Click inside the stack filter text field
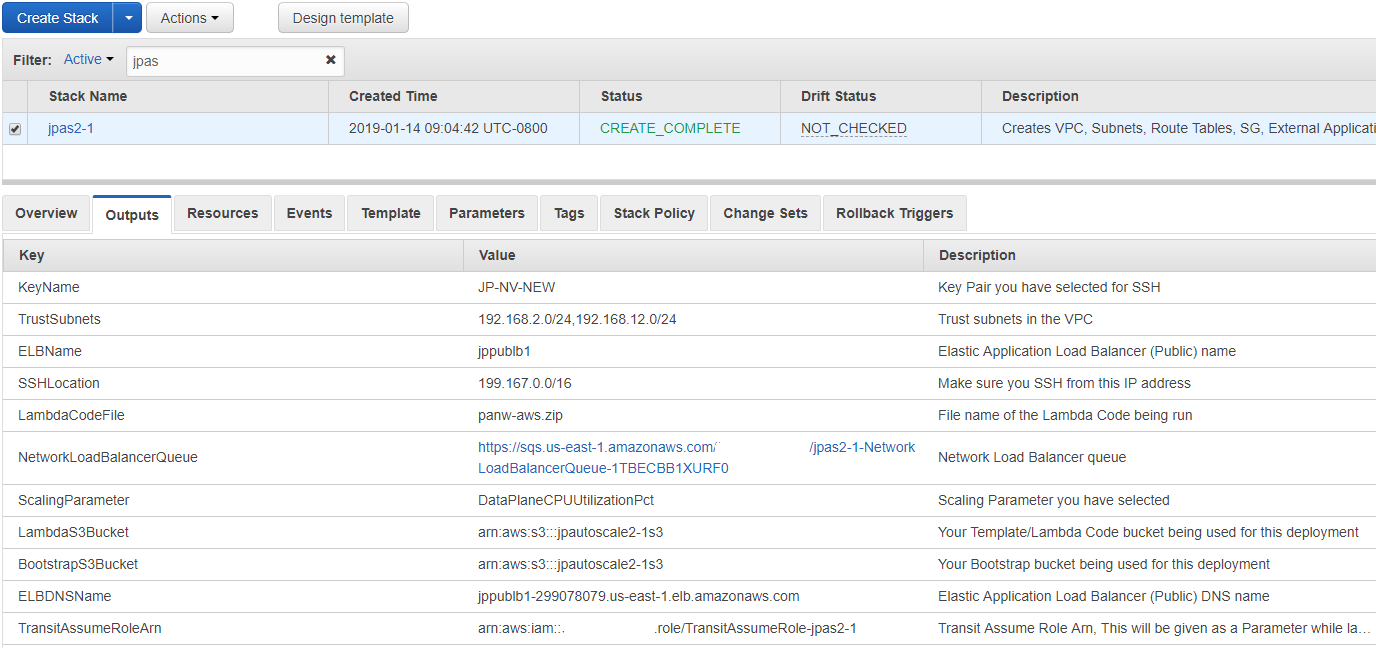Screen dimensions: 1376x648 tap(225, 61)
